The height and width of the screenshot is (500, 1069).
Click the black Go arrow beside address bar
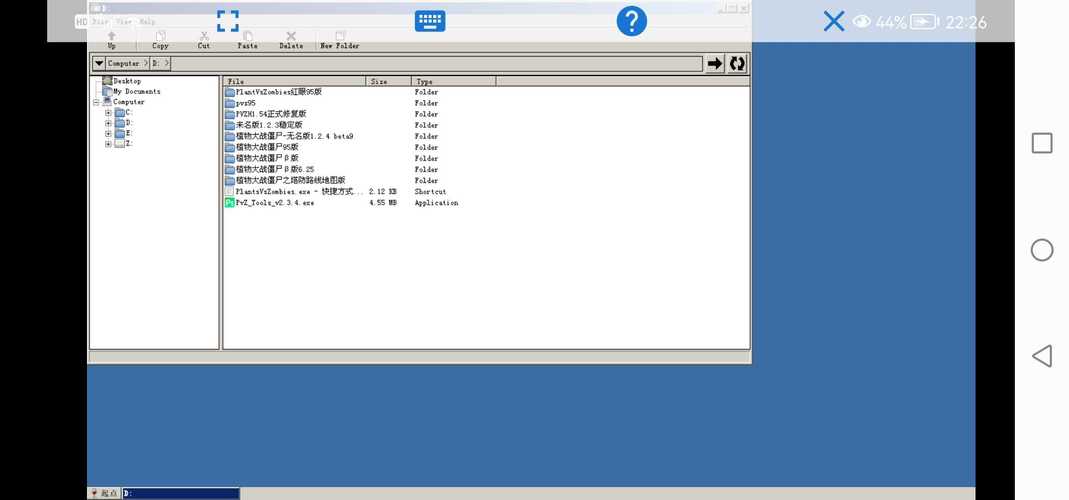[714, 63]
